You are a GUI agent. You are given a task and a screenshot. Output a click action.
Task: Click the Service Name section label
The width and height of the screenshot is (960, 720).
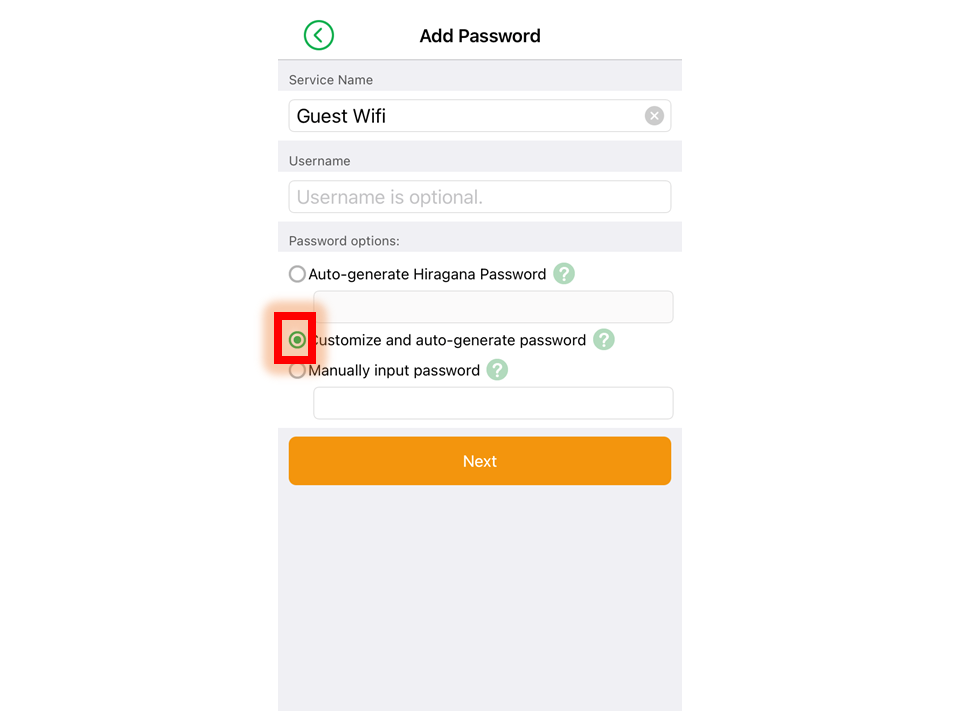331,80
